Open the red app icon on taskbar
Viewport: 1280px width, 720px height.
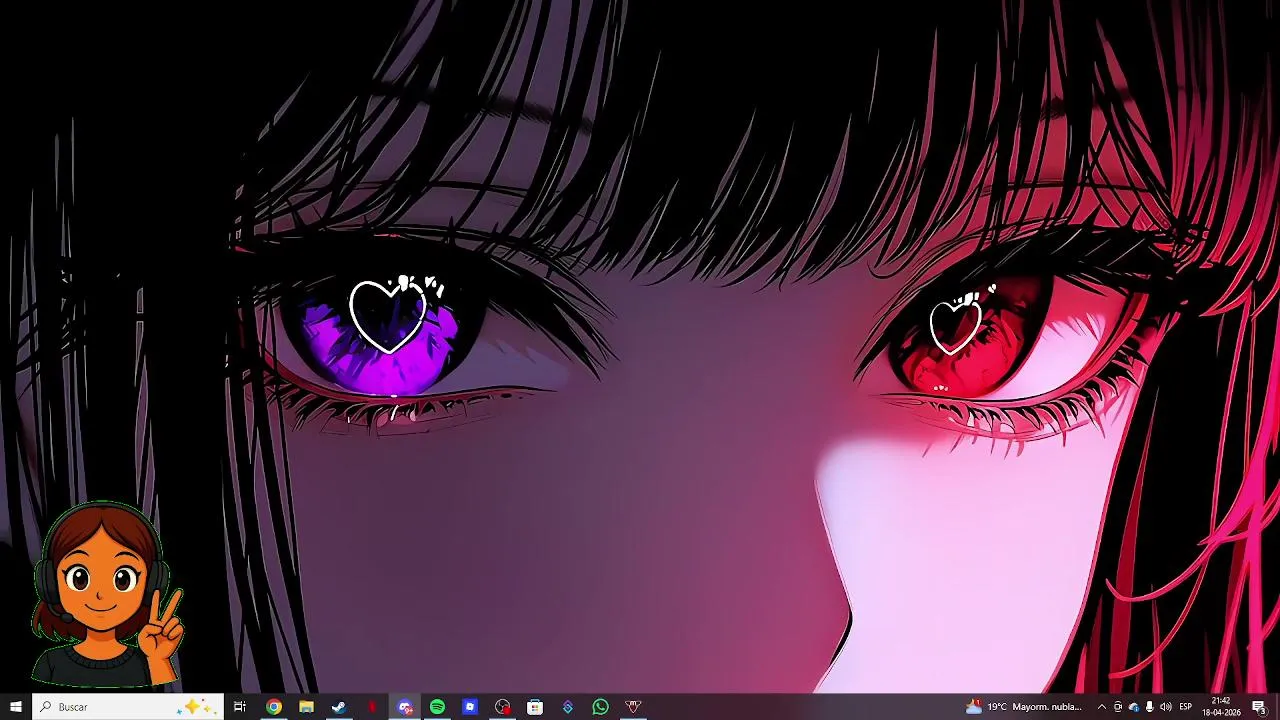372,707
